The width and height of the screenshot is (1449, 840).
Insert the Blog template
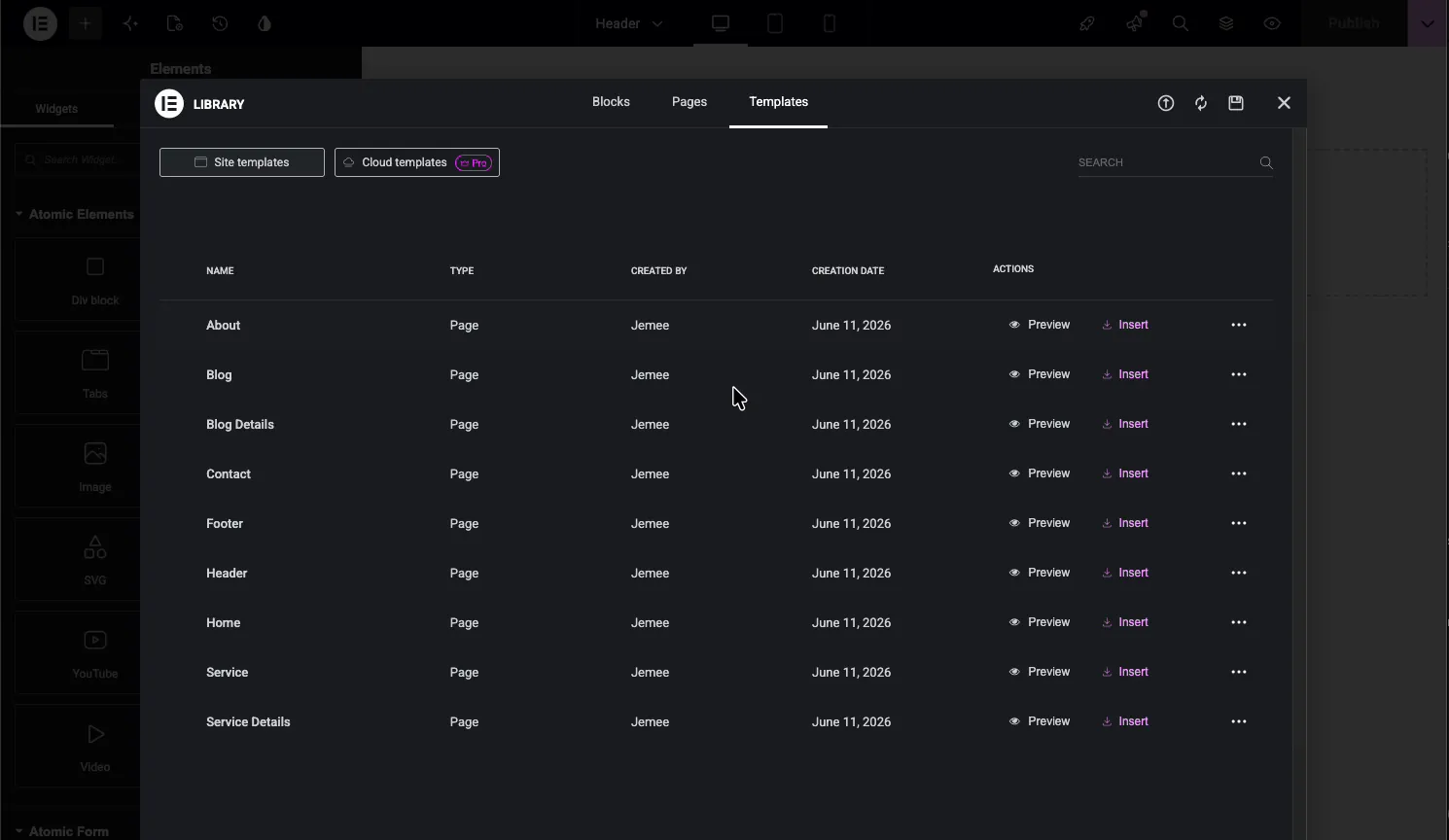click(1125, 374)
